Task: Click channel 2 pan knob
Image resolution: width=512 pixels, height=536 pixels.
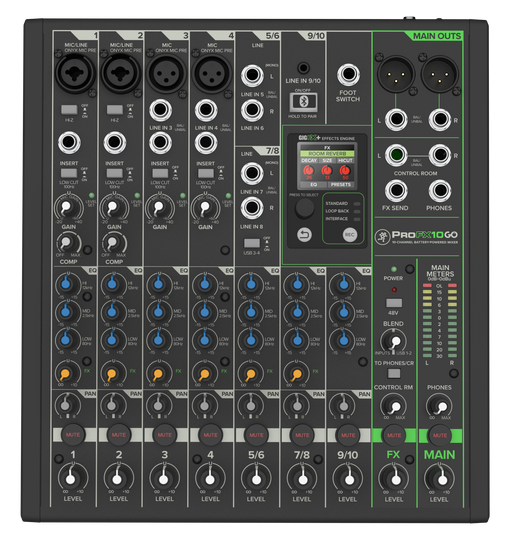Action: tap(111, 405)
